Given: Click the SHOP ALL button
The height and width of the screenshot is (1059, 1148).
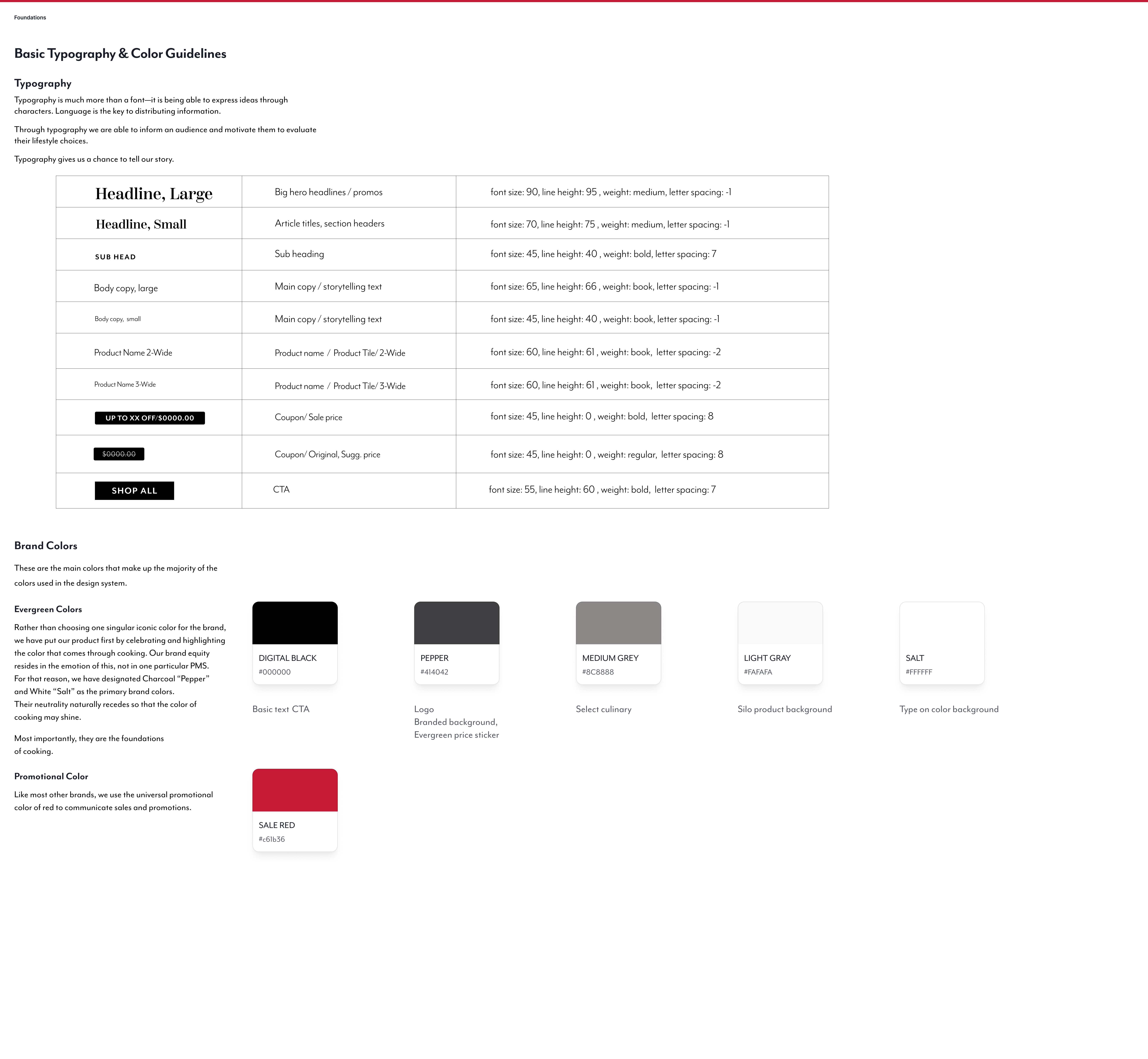Looking at the screenshot, I should pos(134,490).
